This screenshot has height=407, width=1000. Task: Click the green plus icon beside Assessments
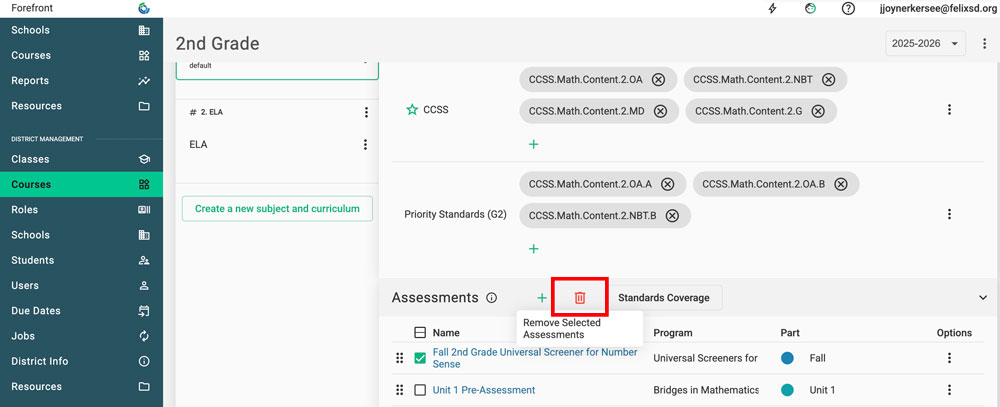(541, 298)
